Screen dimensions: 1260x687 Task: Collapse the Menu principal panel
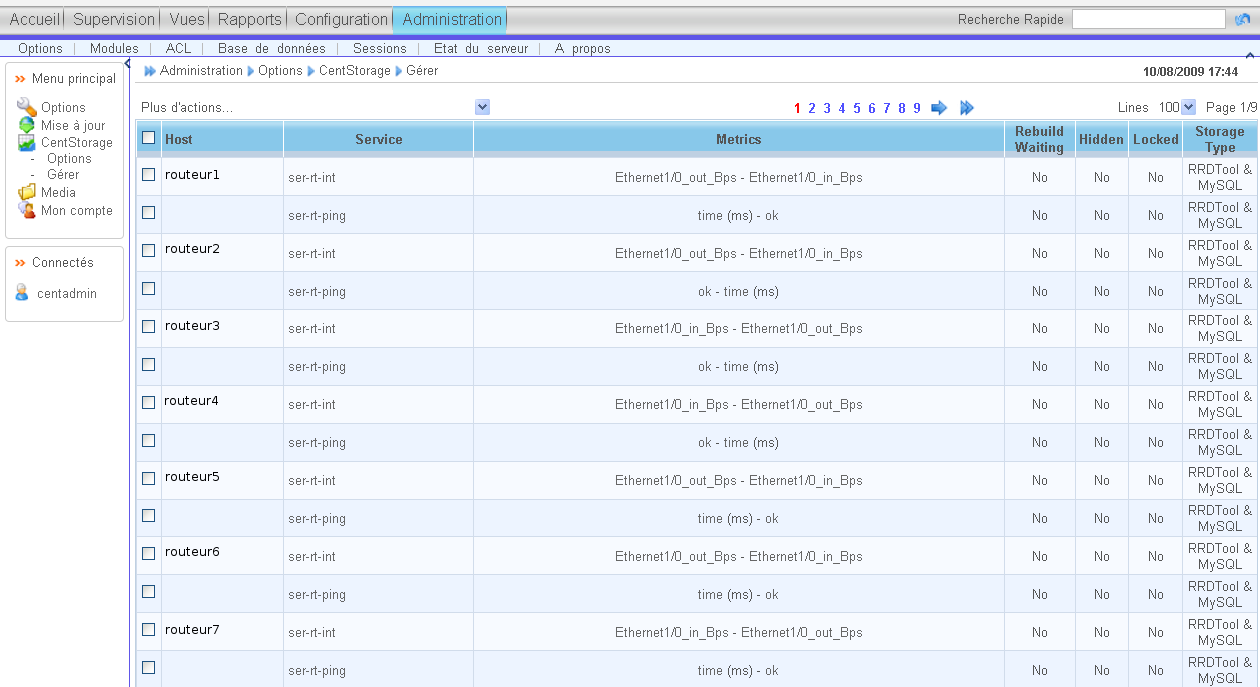pyautogui.click(x=20, y=79)
